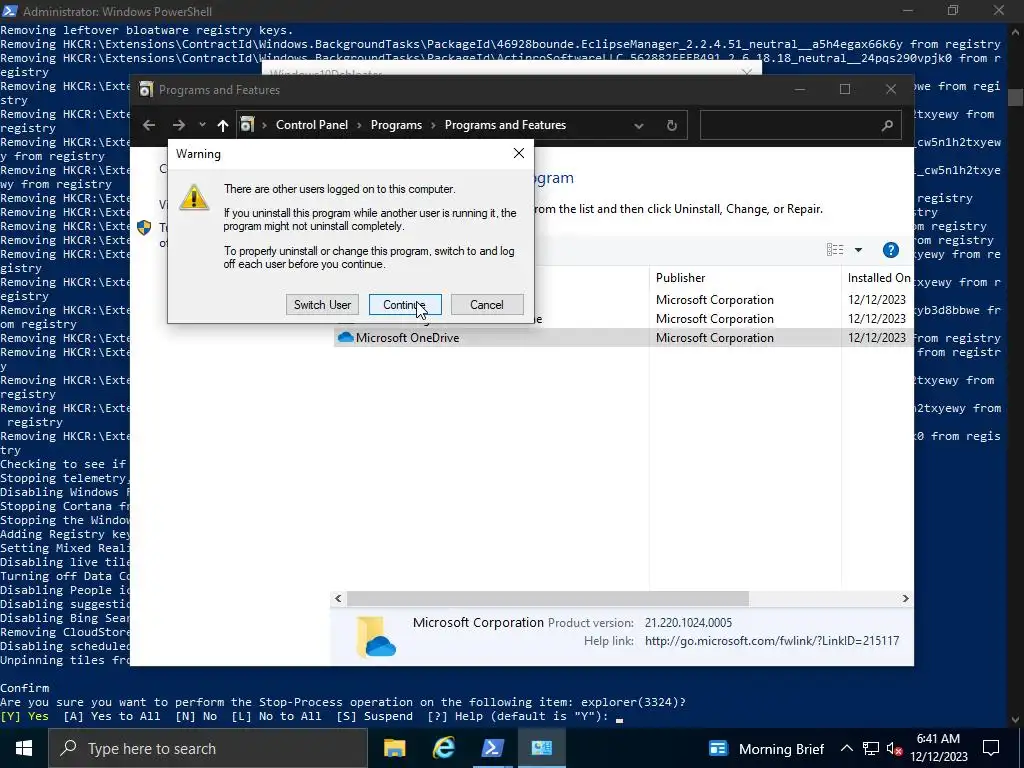Viewport: 1024px width, 768px height.
Task: Maximize the Programs and Features window
Action: pos(844,89)
